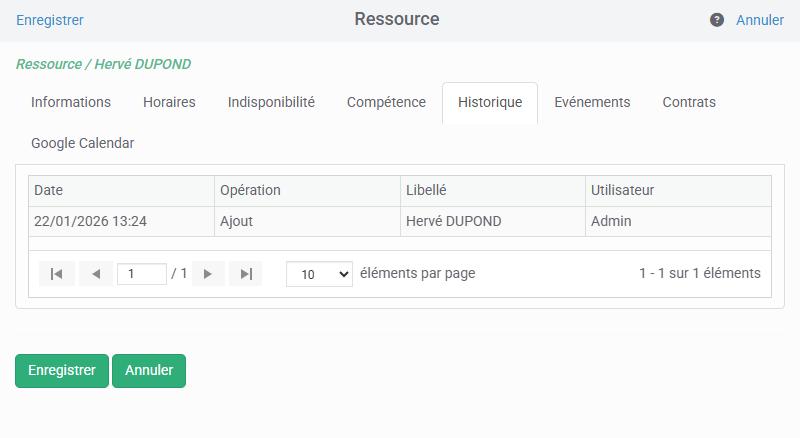Click the green Annuler button
This screenshot has width=800, height=438.
(x=149, y=371)
